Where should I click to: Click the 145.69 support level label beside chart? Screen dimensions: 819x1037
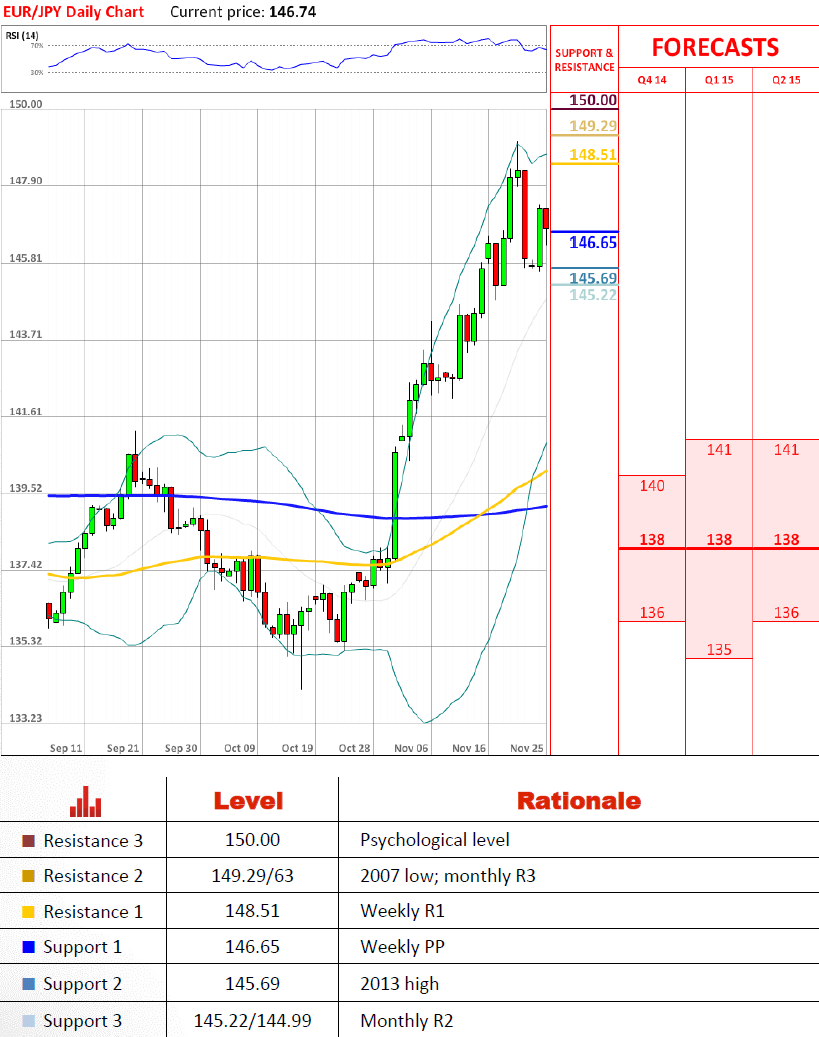coord(593,278)
